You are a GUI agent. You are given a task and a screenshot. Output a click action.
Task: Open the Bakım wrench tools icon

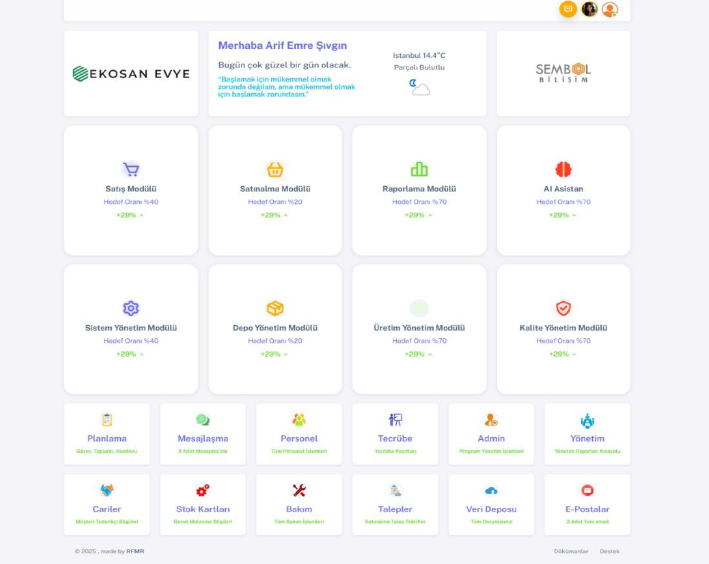point(299,490)
